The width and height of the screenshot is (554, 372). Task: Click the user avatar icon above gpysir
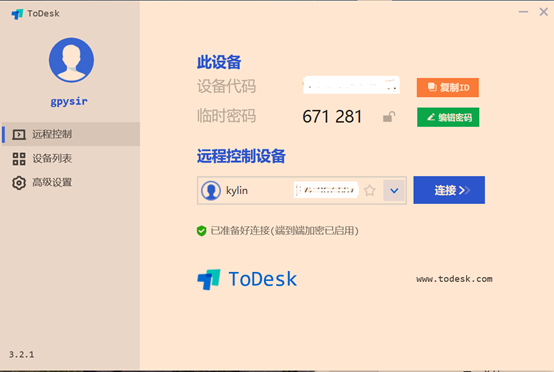click(x=71, y=60)
